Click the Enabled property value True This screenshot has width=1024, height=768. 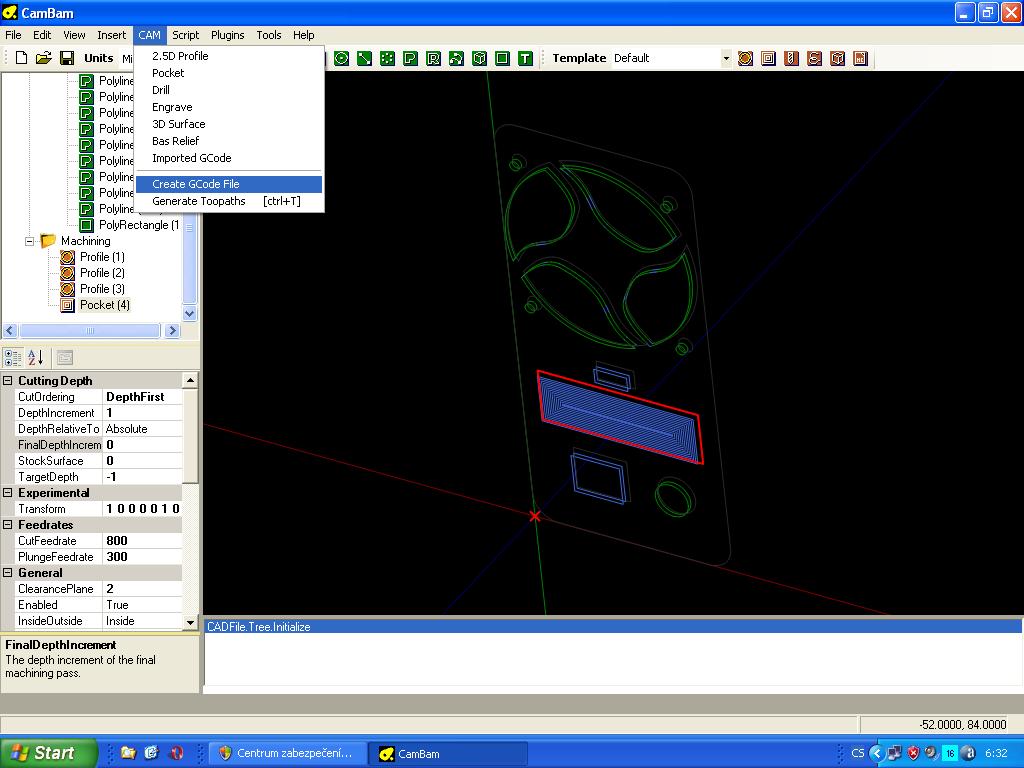142,605
